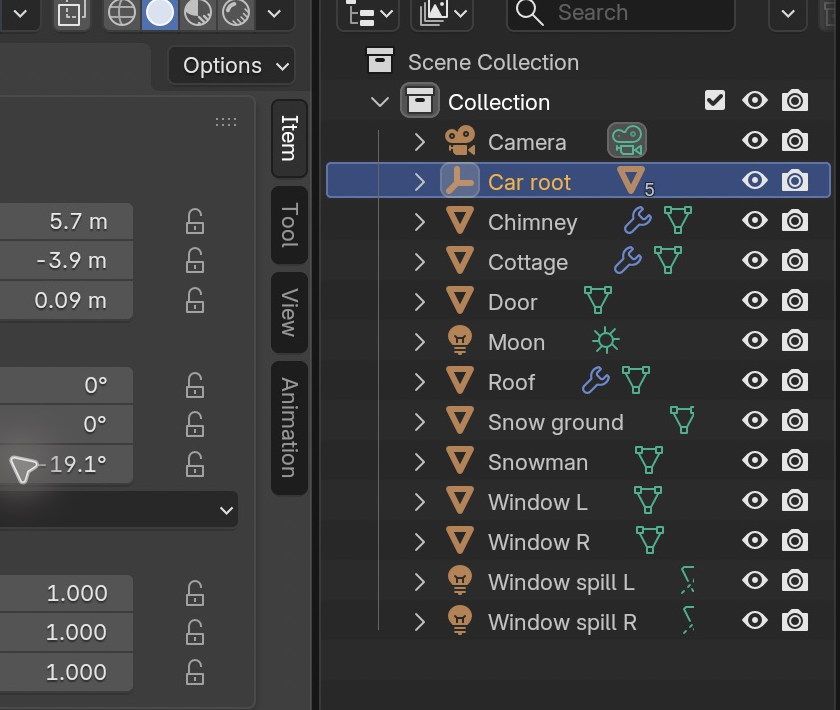Viewport: 840px width, 710px height.
Task: Click the Door mesh data icon
Action: [597, 300]
